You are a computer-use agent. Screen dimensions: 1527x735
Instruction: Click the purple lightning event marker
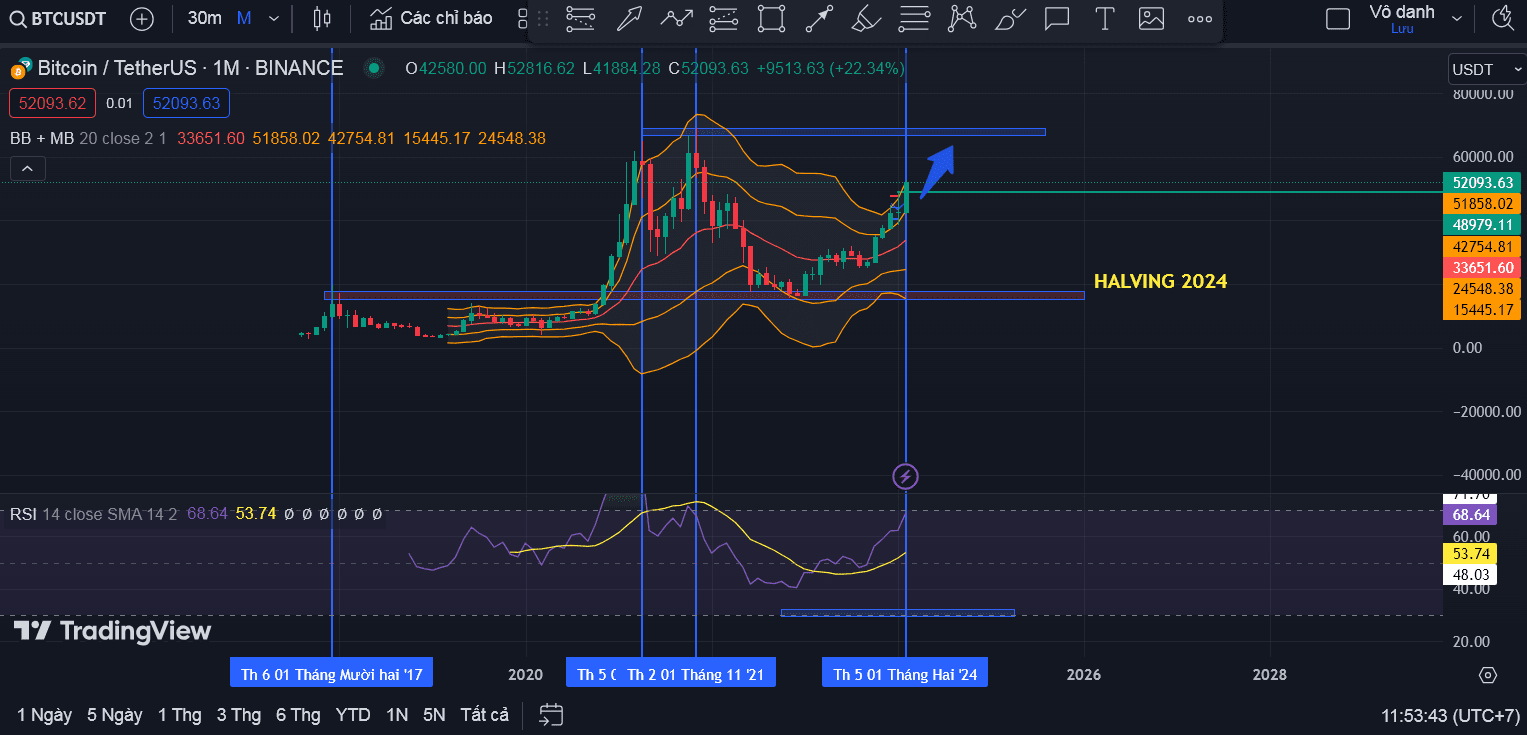click(x=905, y=477)
